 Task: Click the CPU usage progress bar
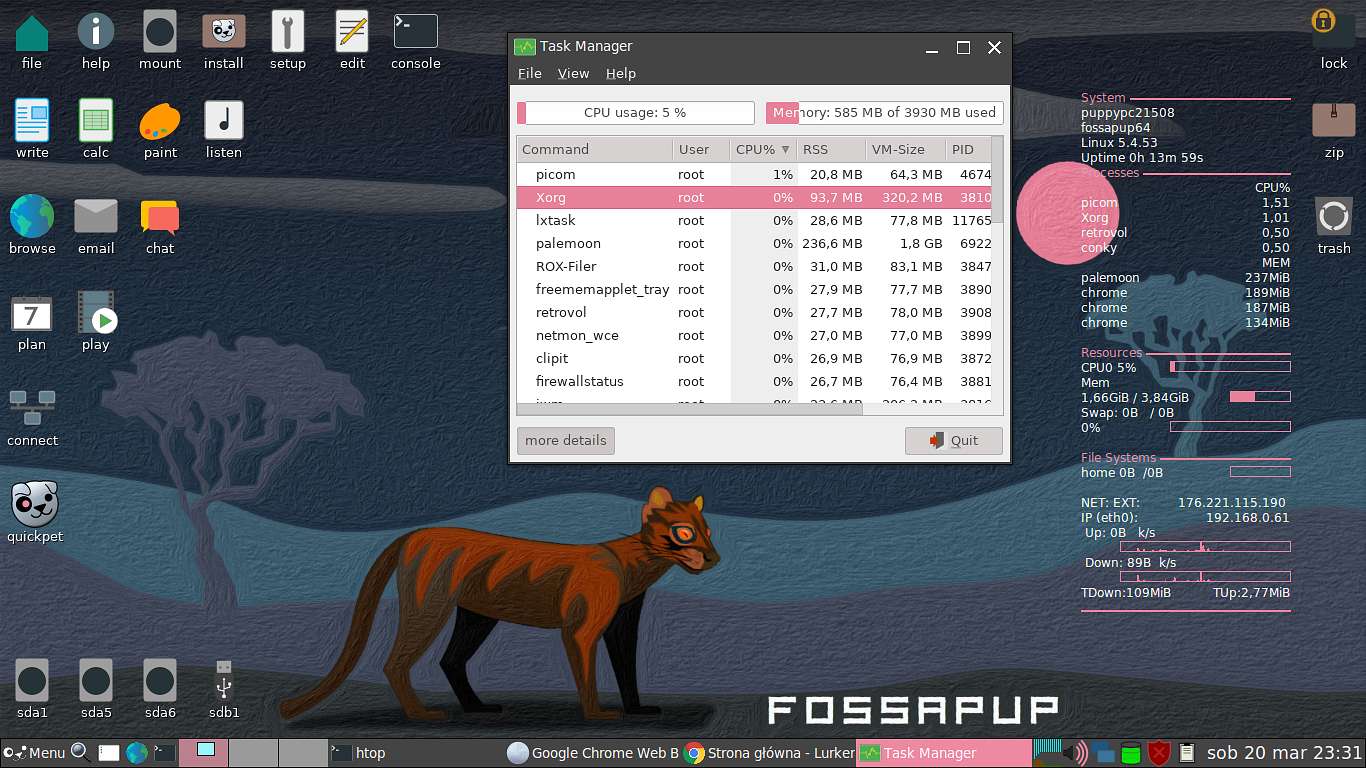coord(635,113)
